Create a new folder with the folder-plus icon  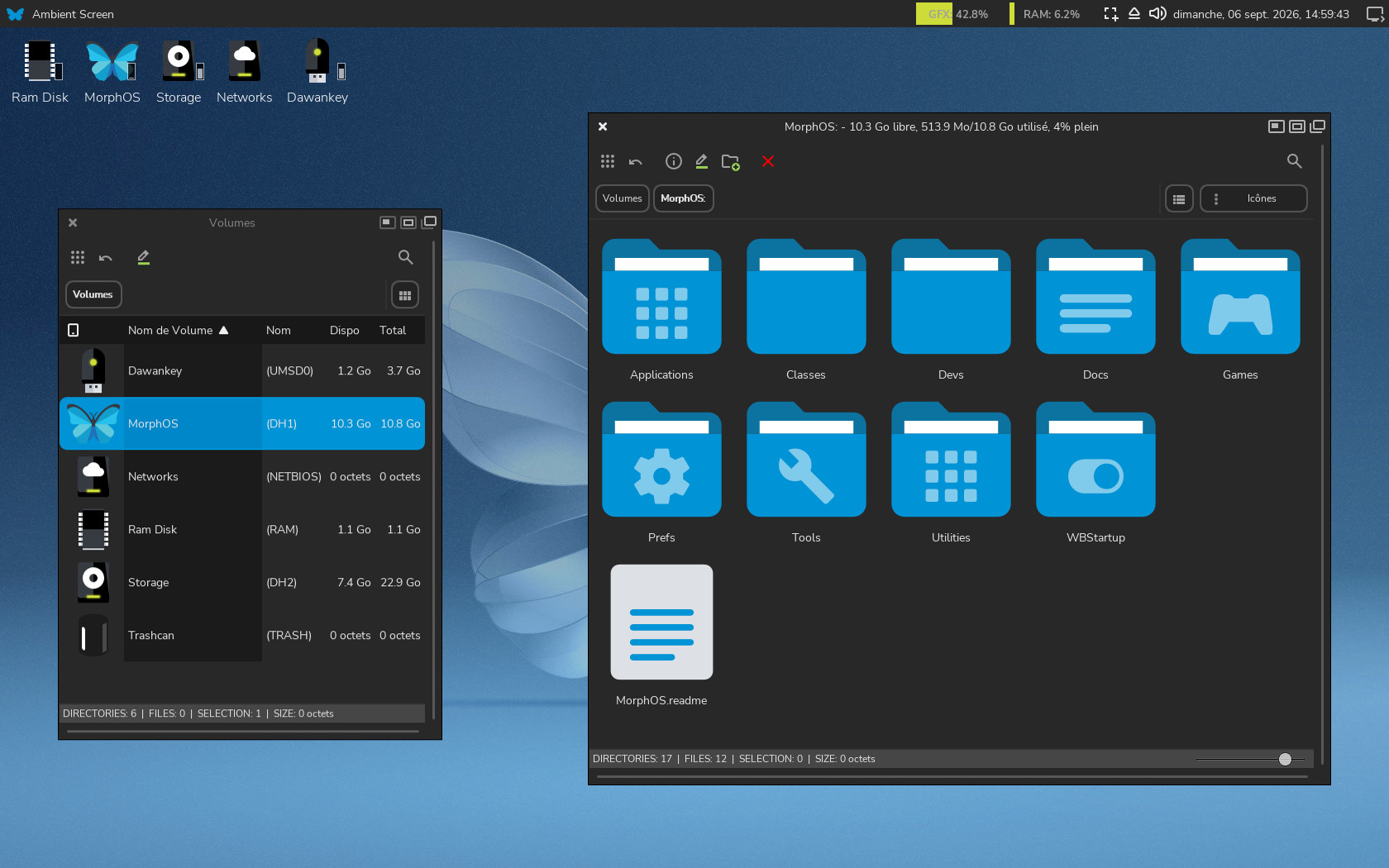point(731,161)
